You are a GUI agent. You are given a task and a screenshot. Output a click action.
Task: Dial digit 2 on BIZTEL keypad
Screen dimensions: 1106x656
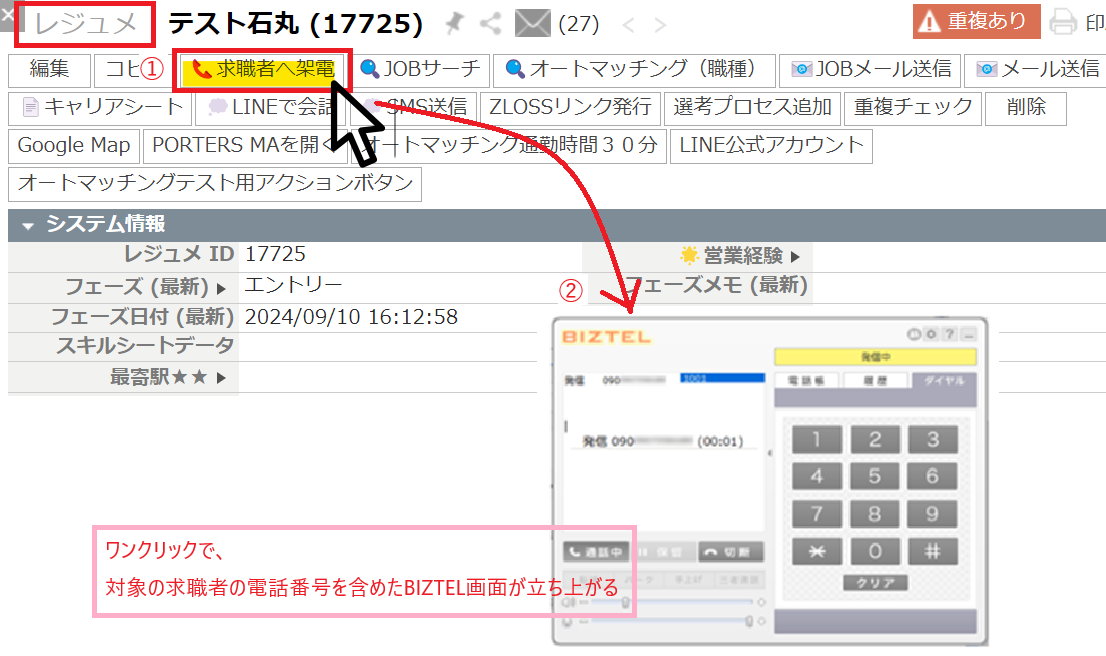click(x=875, y=439)
